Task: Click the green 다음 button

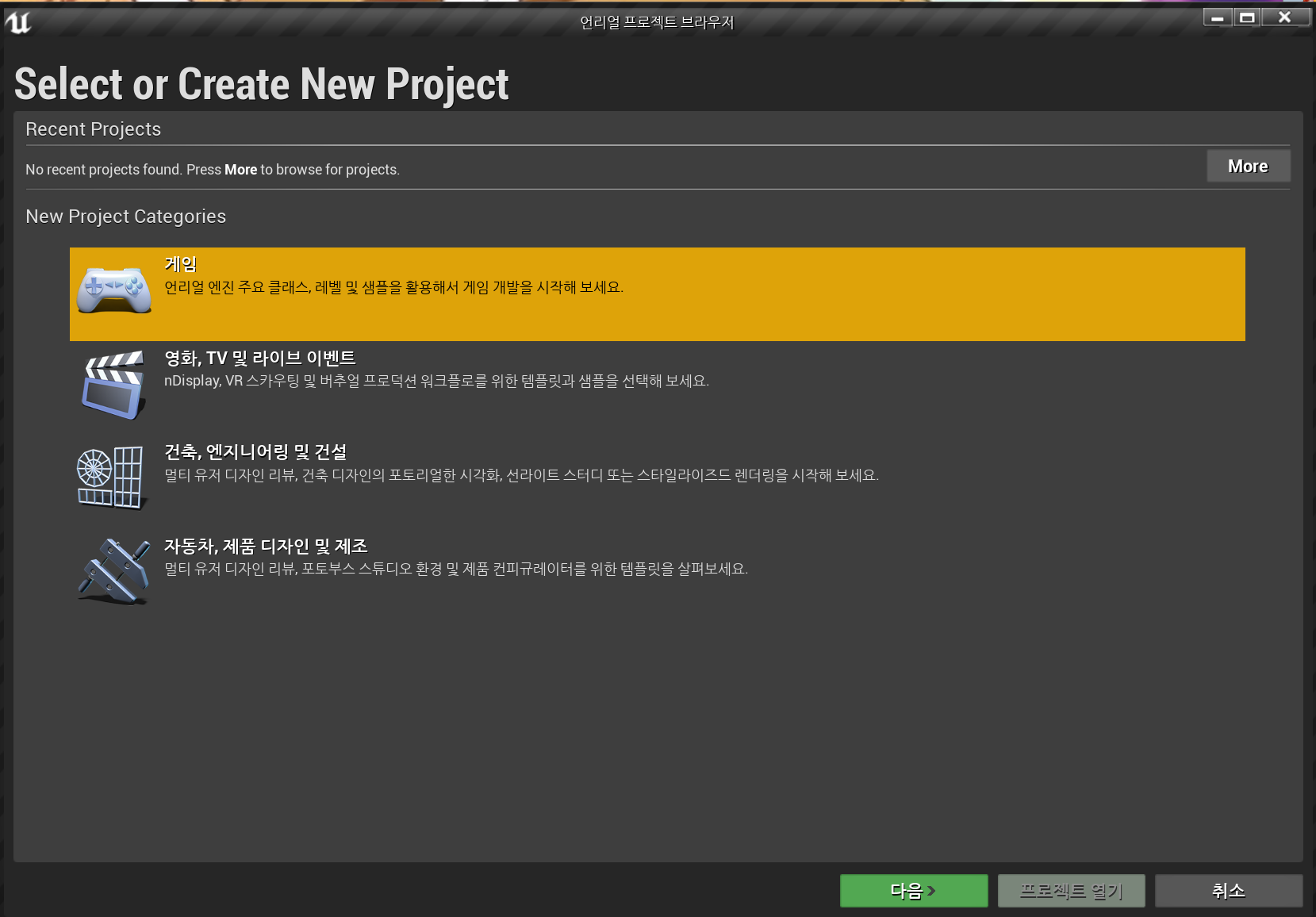Action: tap(914, 891)
